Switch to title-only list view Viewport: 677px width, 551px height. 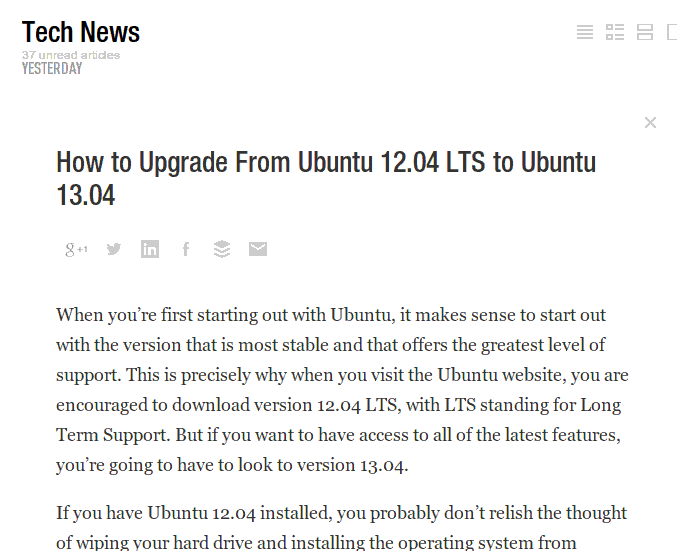[585, 32]
